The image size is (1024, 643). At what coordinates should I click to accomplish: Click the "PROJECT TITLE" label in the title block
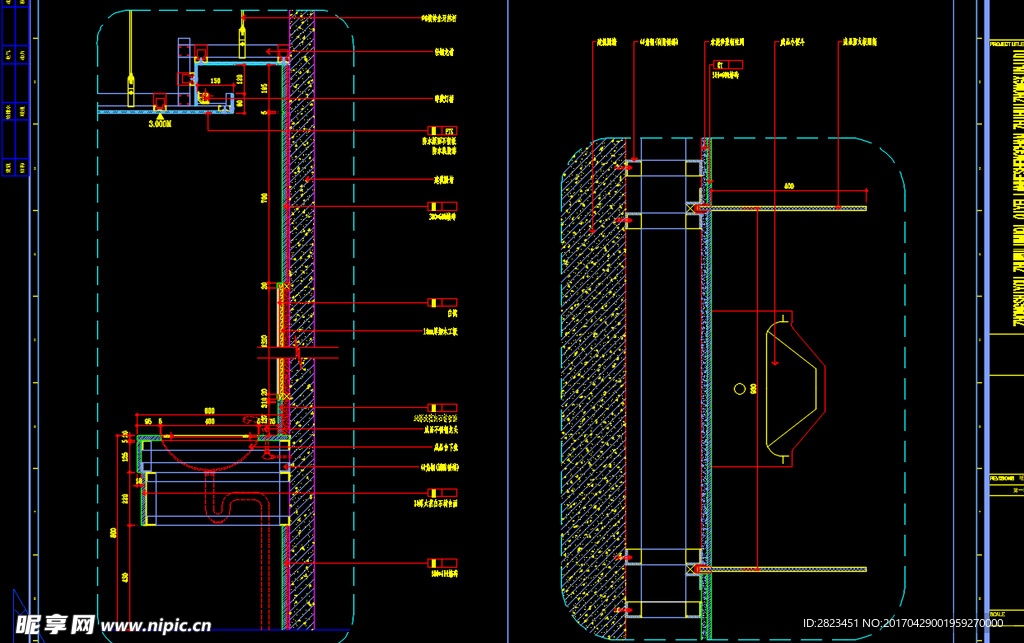click(1006, 44)
